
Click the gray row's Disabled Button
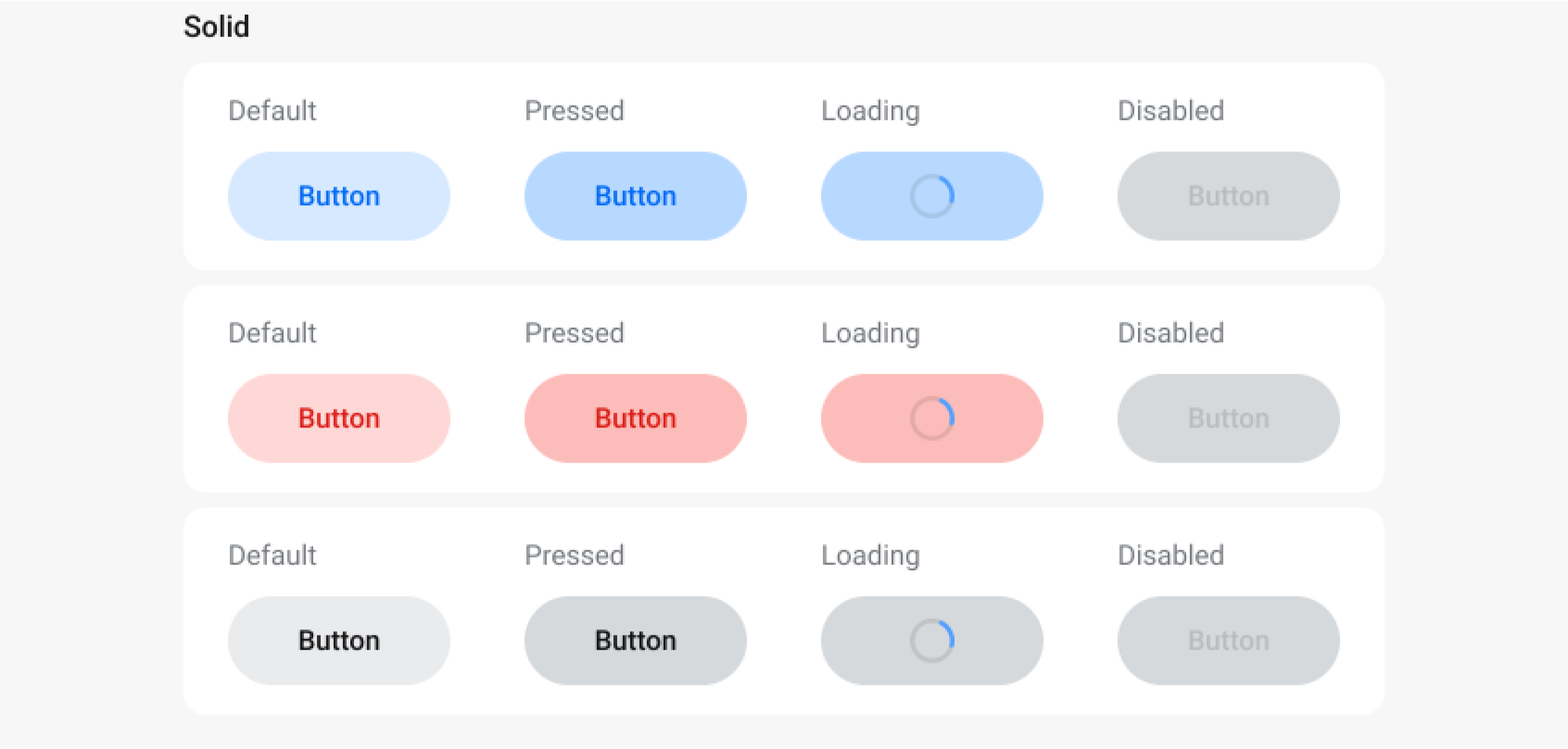[1228, 640]
